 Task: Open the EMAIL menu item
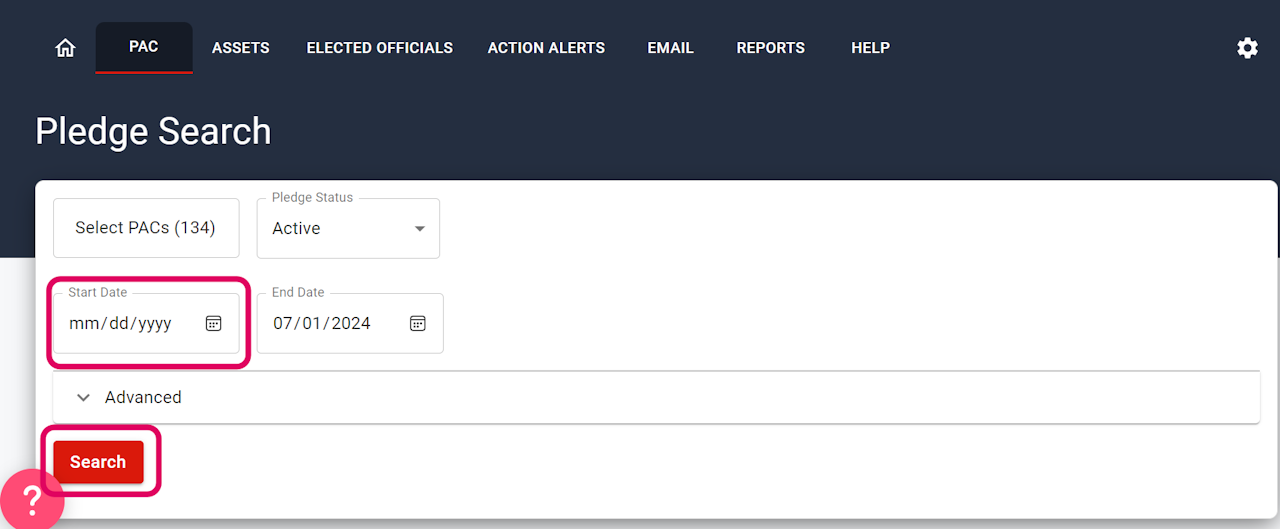tap(670, 48)
